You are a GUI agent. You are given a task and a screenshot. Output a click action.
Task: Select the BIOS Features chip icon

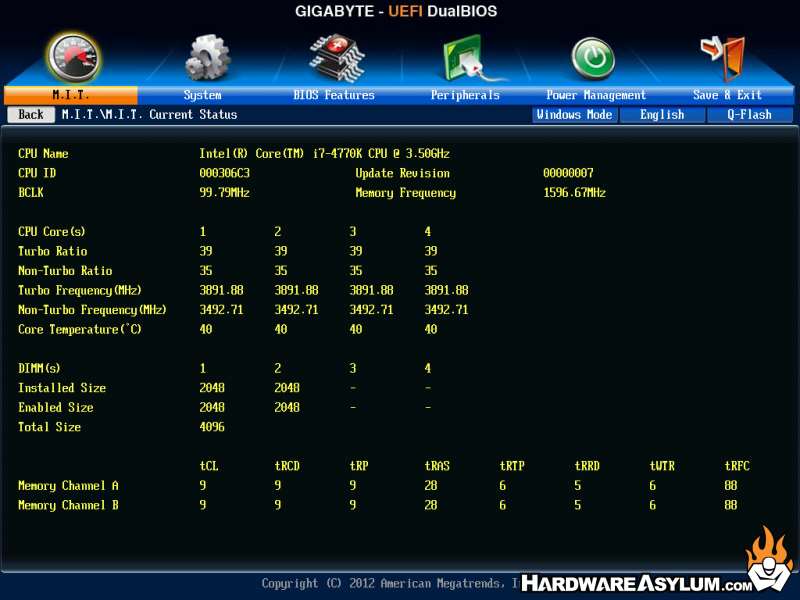point(337,58)
